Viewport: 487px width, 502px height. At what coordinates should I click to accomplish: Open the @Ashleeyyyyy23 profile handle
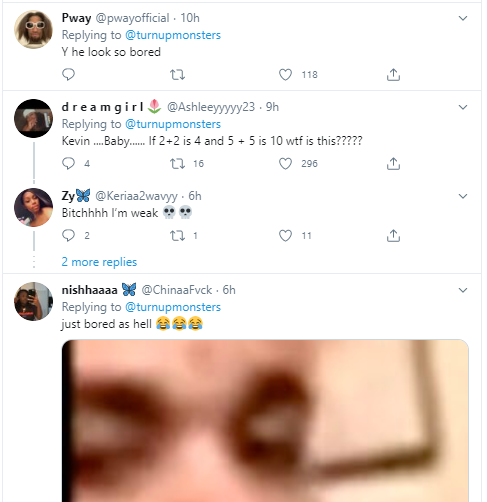pos(211,107)
